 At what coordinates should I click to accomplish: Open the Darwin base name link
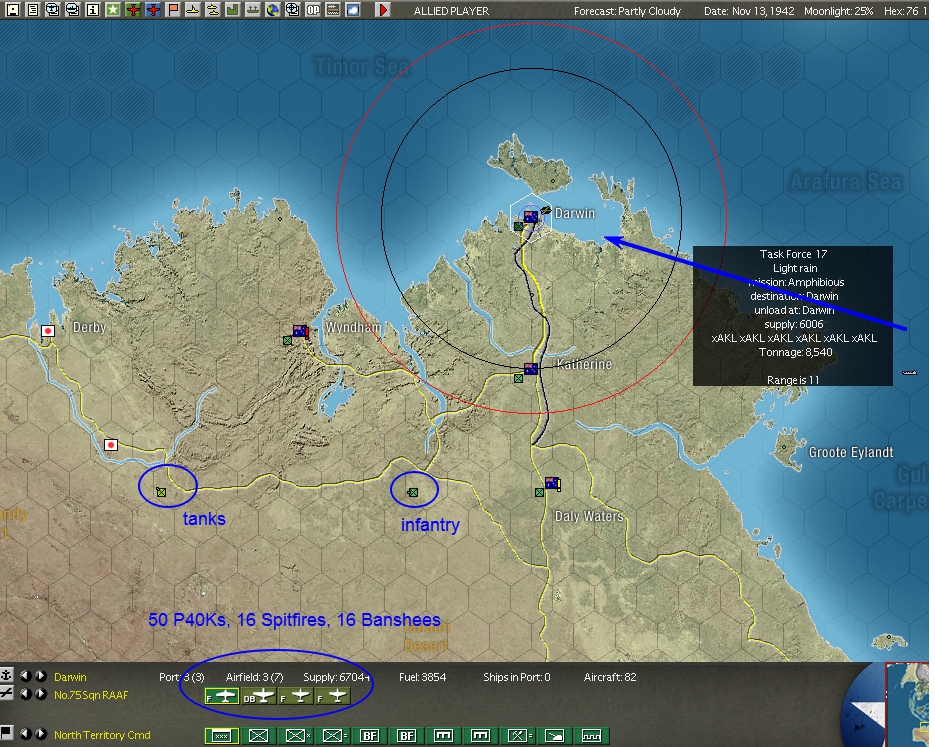point(70,677)
